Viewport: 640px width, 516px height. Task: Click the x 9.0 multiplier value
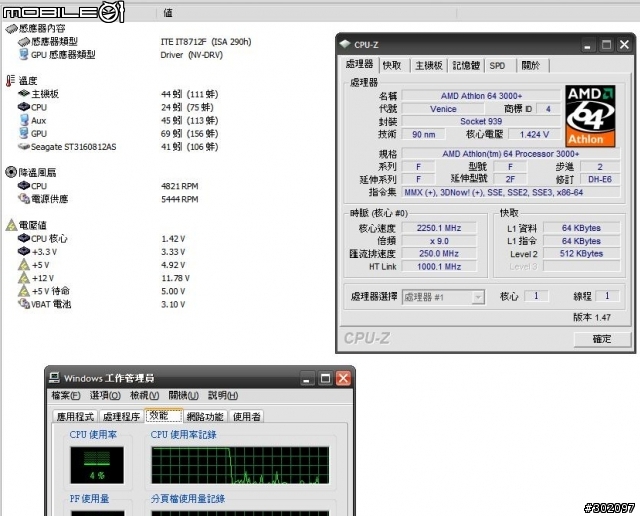[x=439, y=241]
